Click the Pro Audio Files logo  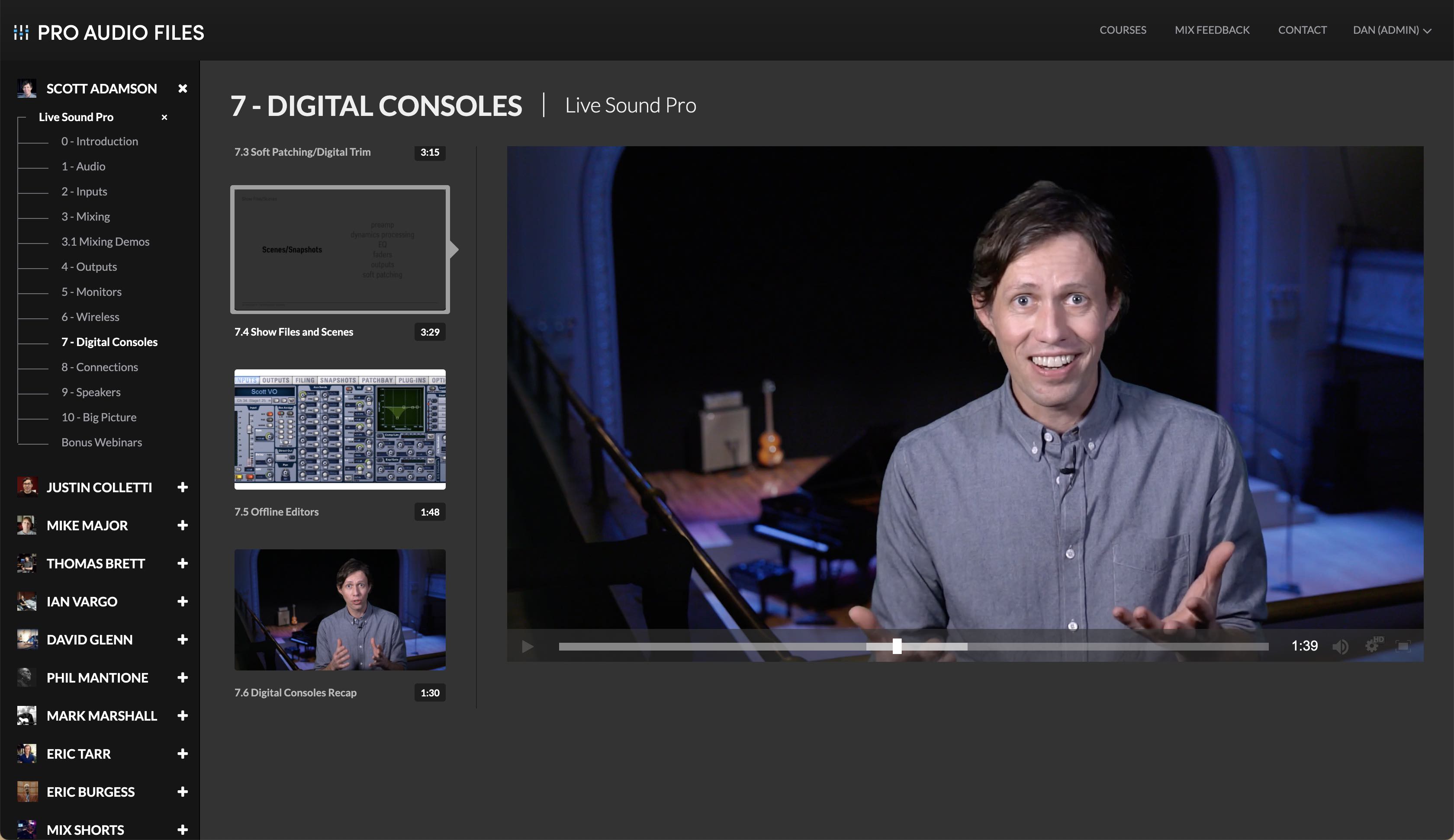click(x=107, y=33)
